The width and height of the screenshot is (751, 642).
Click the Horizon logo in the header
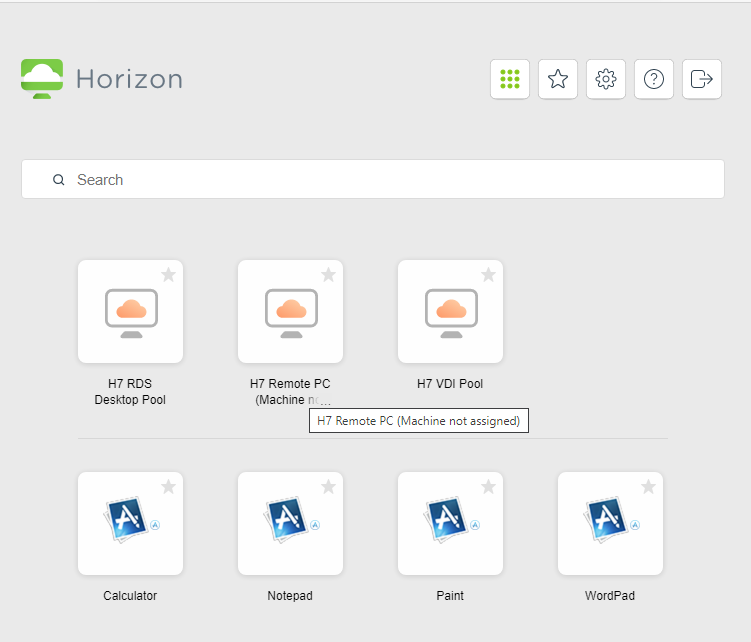102,79
